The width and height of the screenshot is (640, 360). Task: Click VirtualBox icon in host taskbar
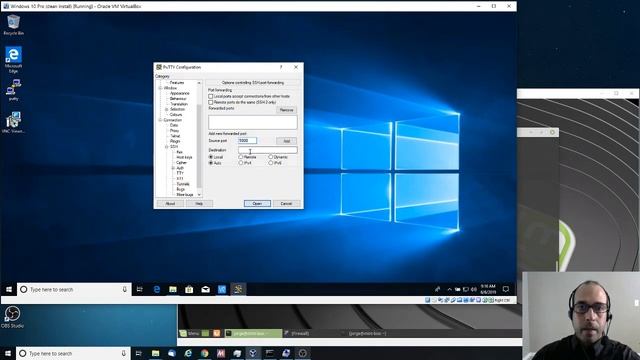click(x=253, y=353)
